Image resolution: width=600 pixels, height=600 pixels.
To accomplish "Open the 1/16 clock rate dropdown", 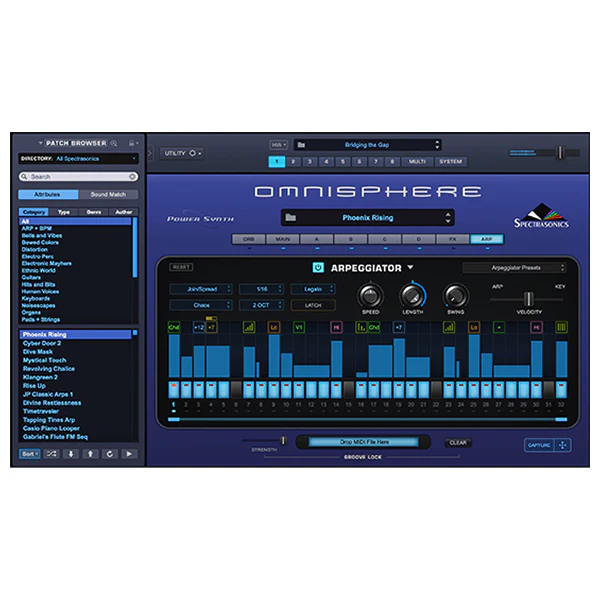I will pos(261,289).
